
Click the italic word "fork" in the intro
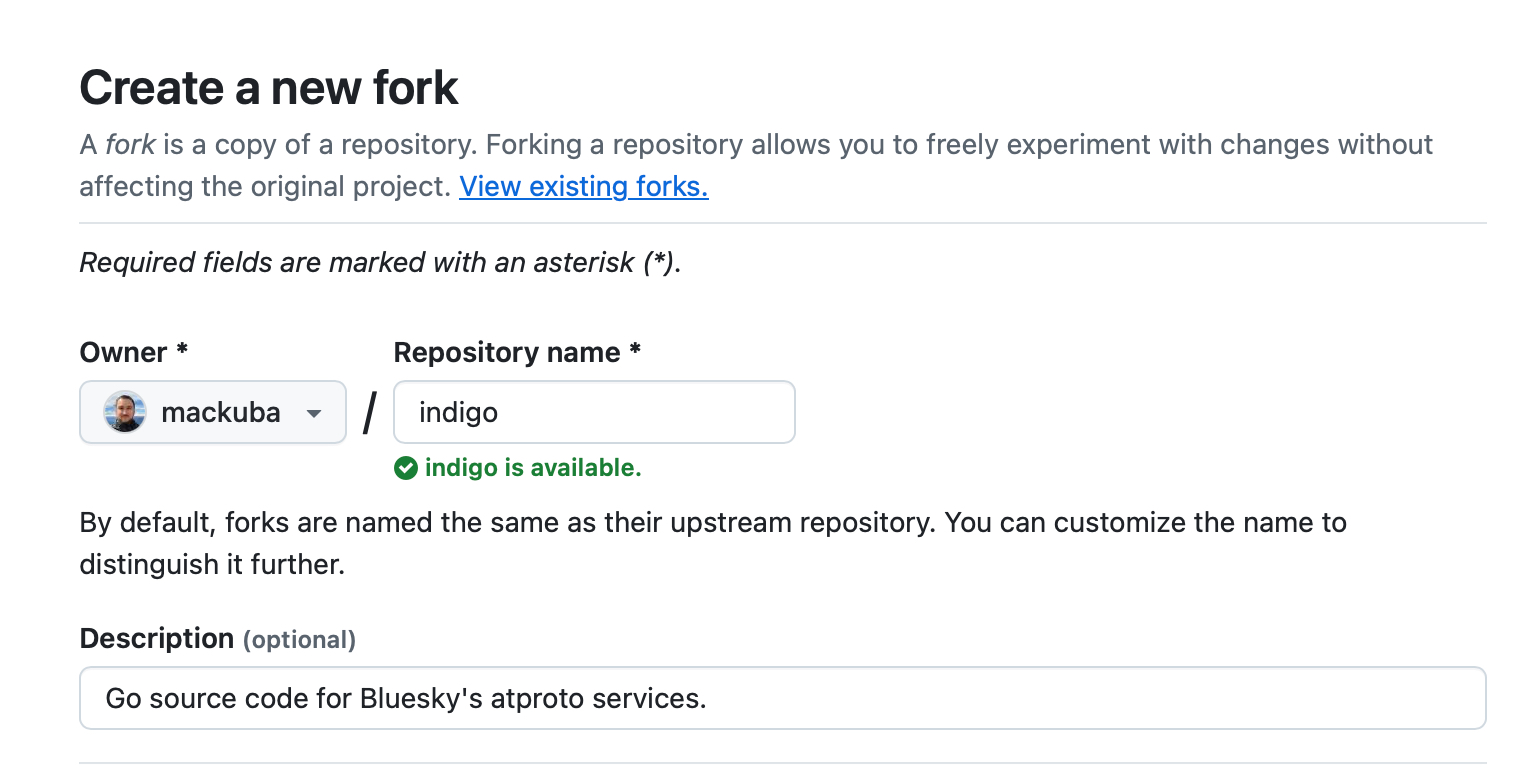[x=130, y=144]
